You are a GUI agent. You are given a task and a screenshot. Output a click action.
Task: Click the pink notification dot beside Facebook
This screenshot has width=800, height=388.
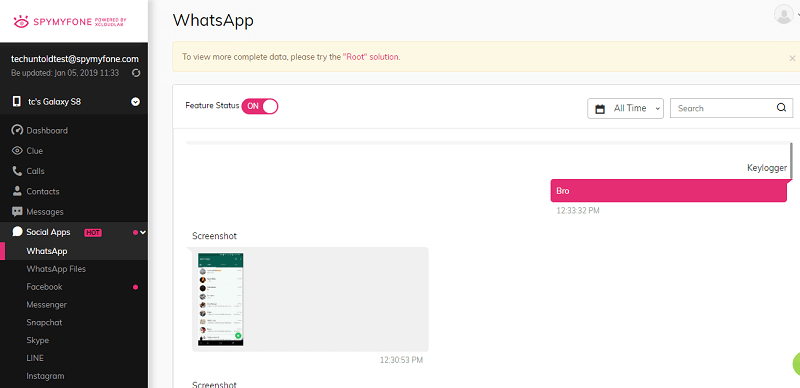[135, 287]
